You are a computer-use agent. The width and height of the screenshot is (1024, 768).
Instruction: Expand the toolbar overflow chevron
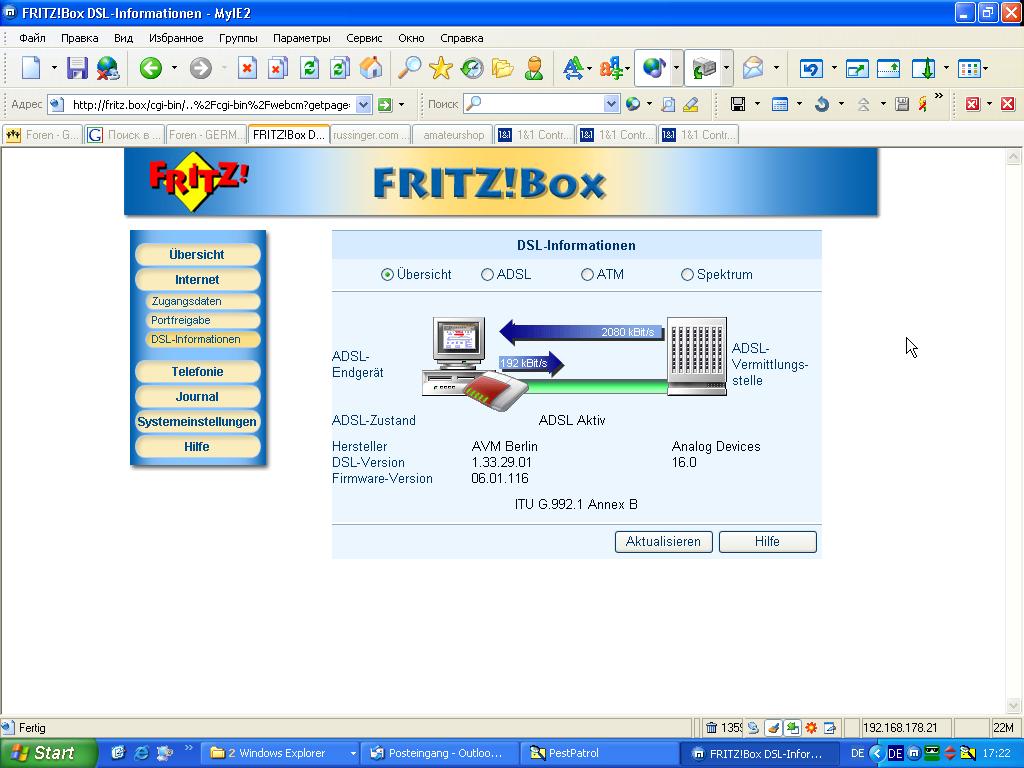(x=938, y=97)
